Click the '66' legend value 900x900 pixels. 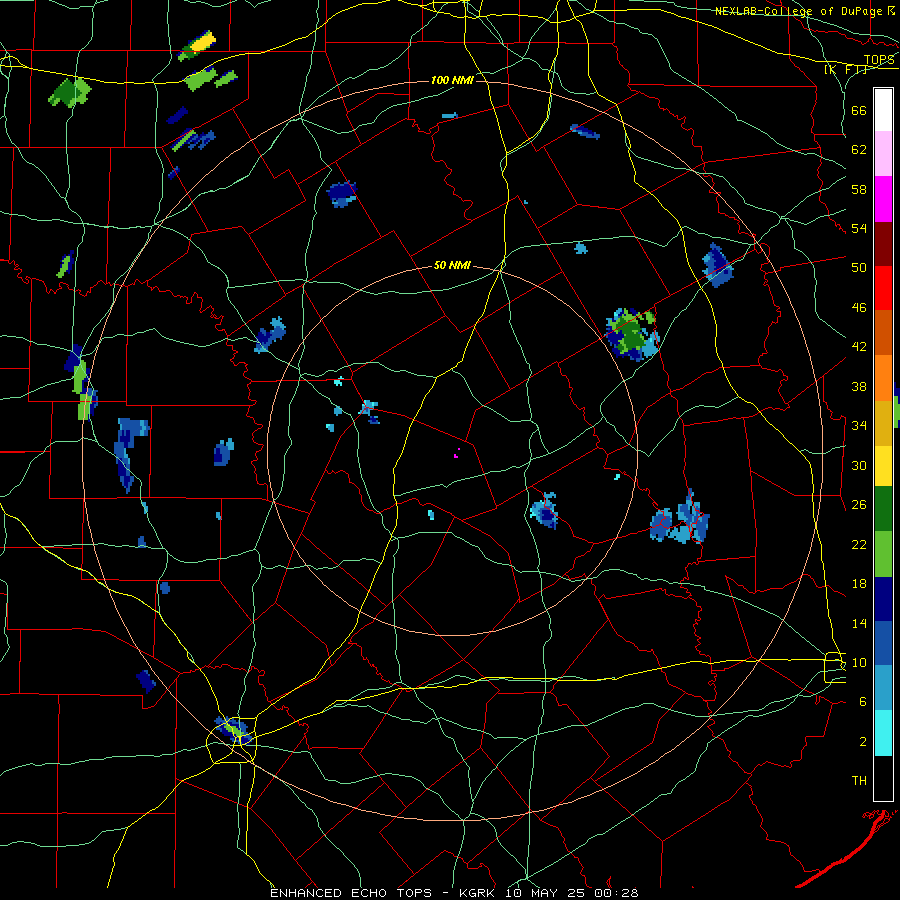coord(859,110)
